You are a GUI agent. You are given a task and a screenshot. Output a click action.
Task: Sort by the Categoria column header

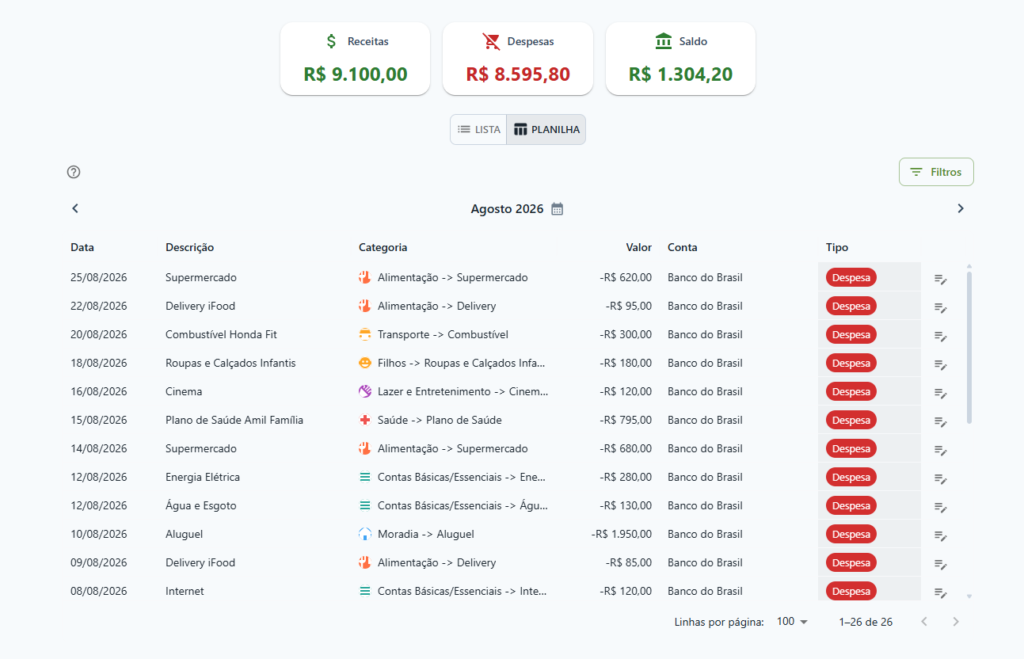pyautogui.click(x=383, y=248)
